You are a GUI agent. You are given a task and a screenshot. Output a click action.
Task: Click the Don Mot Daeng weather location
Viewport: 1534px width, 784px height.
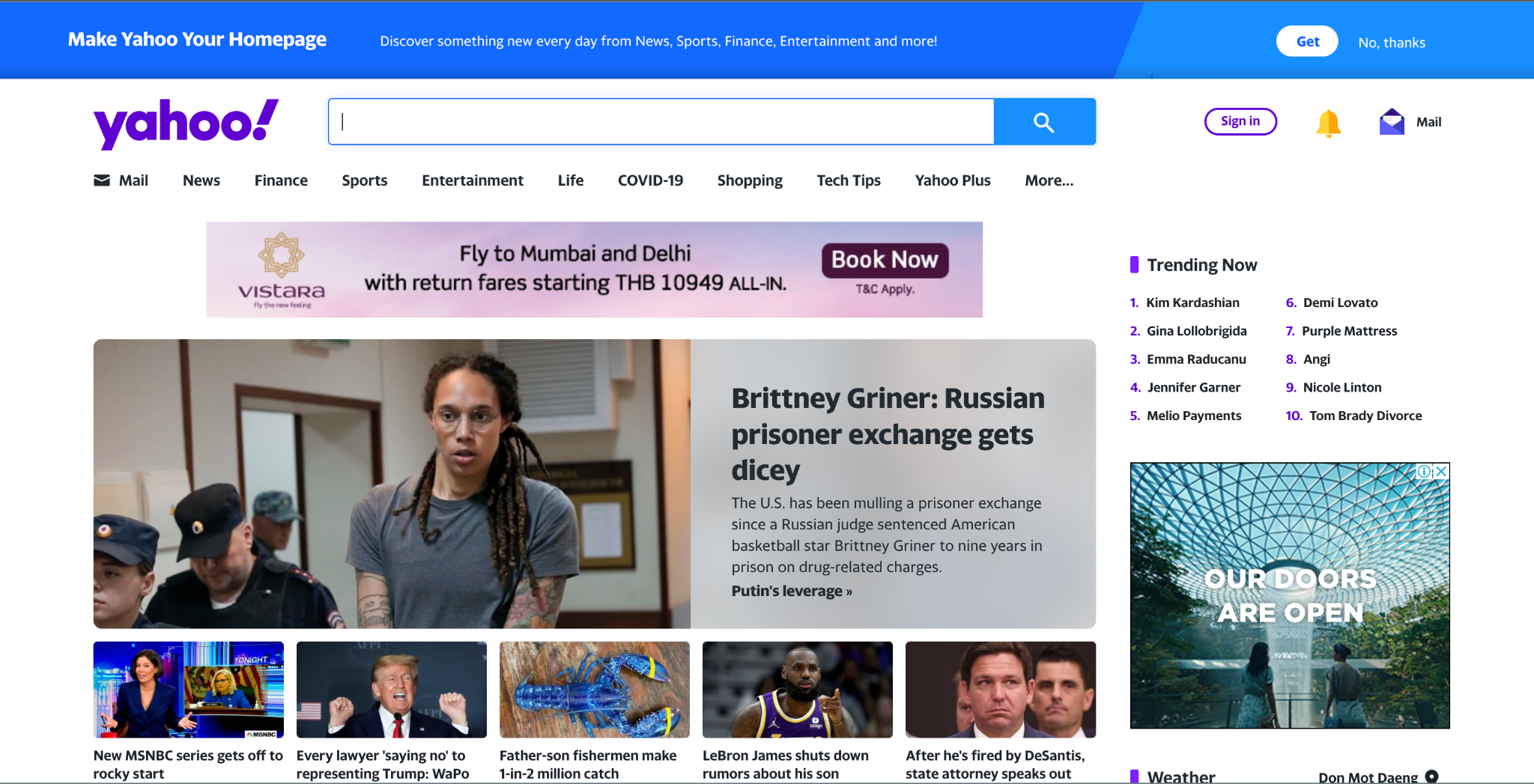[1368, 777]
